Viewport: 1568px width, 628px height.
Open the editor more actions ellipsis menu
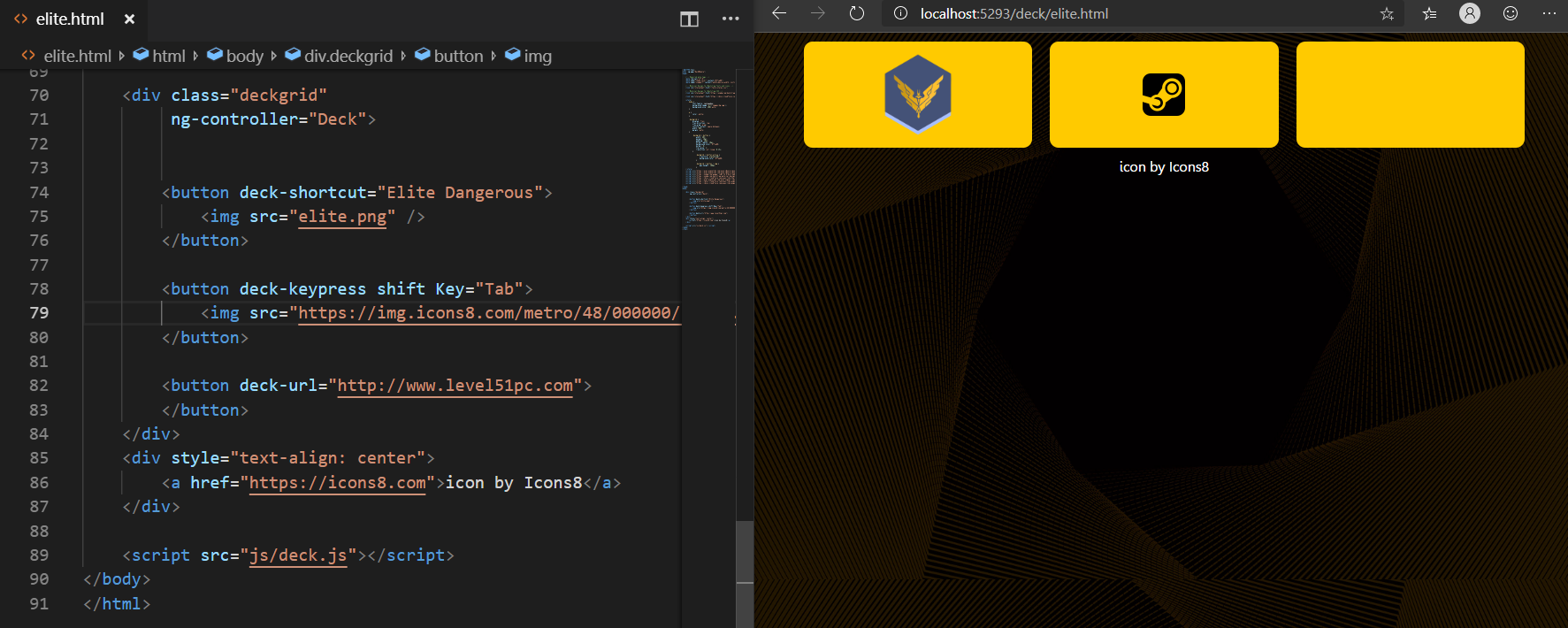730,19
